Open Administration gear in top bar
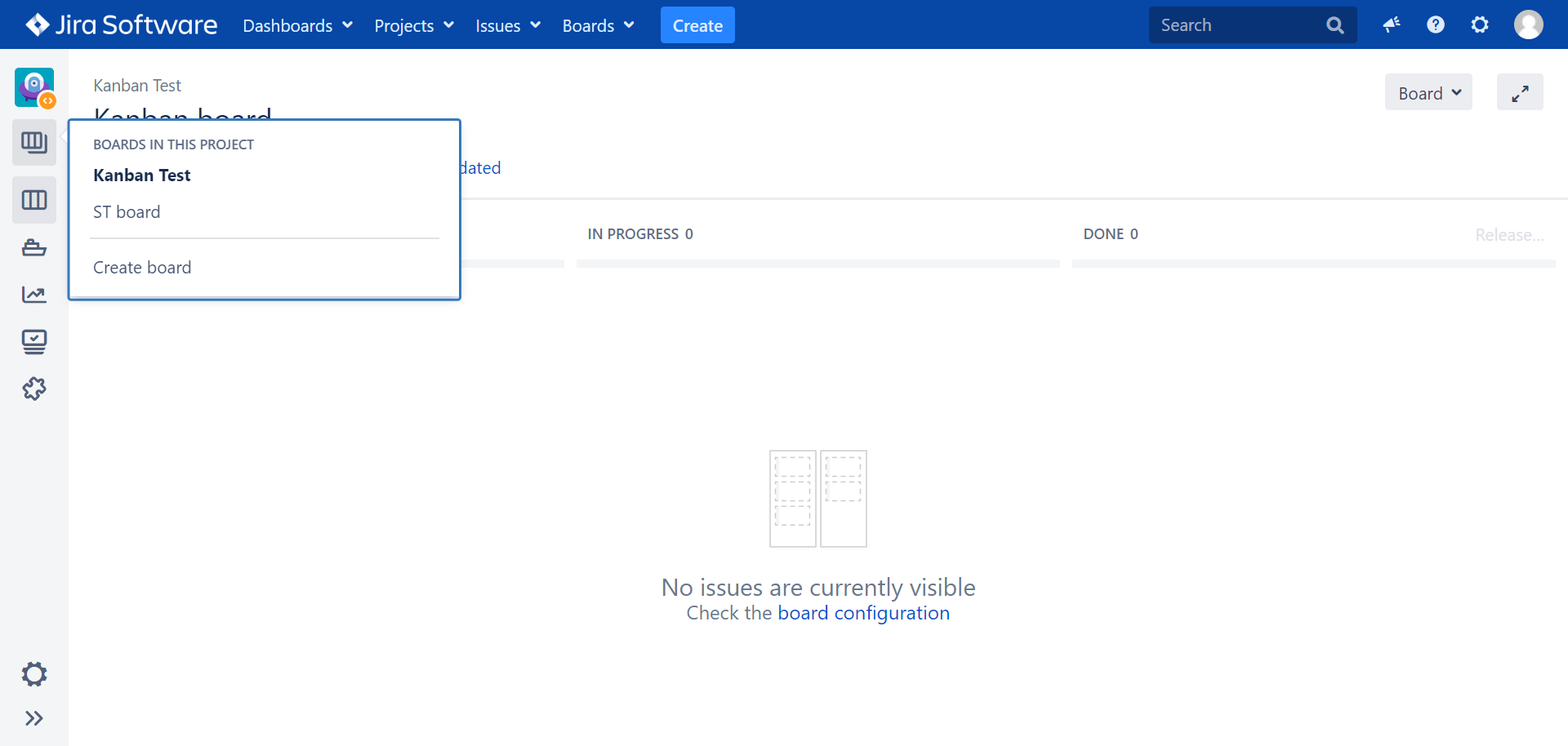 click(x=1480, y=25)
